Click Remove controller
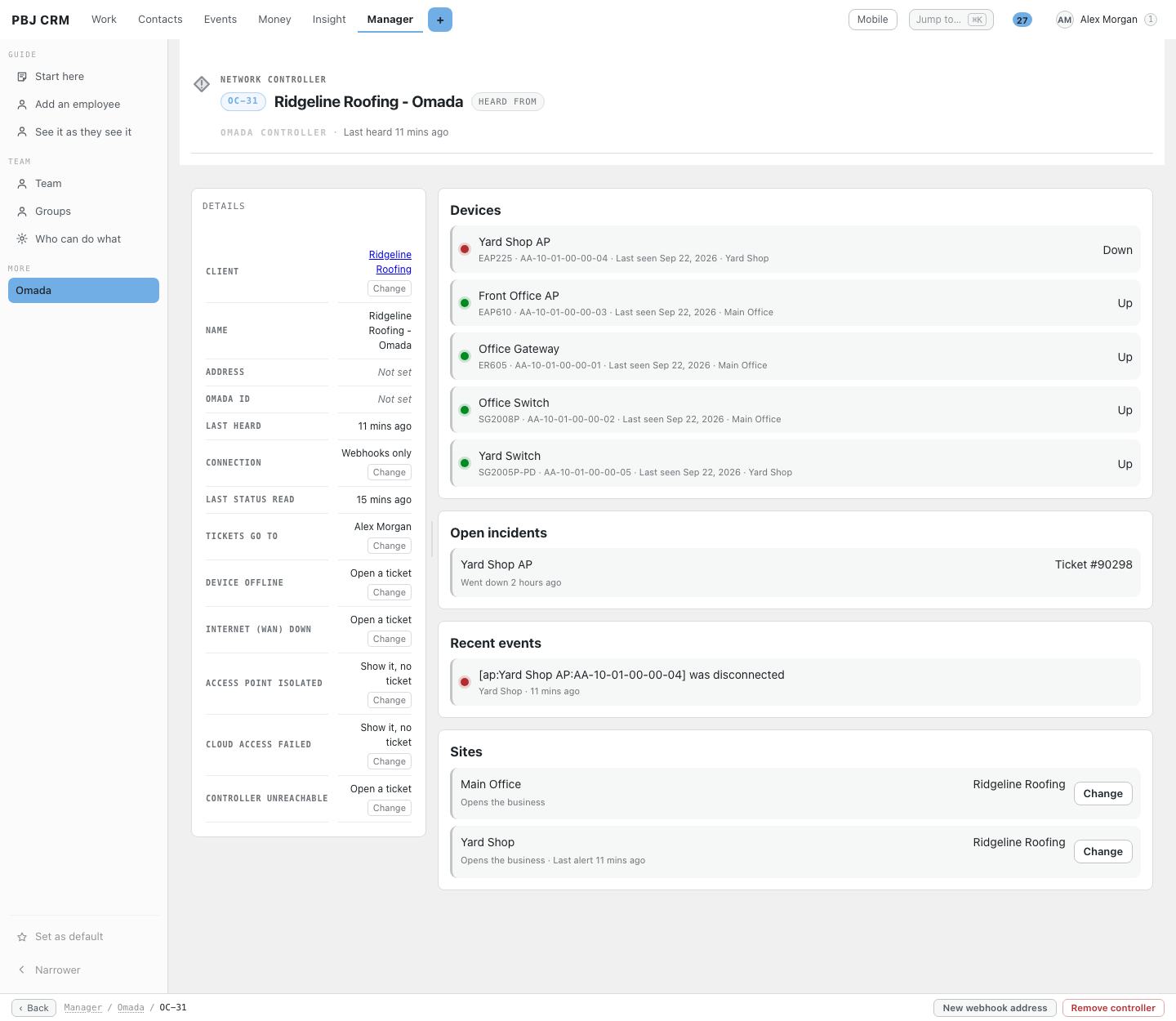The height and width of the screenshot is (1021, 1176). click(1113, 1008)
